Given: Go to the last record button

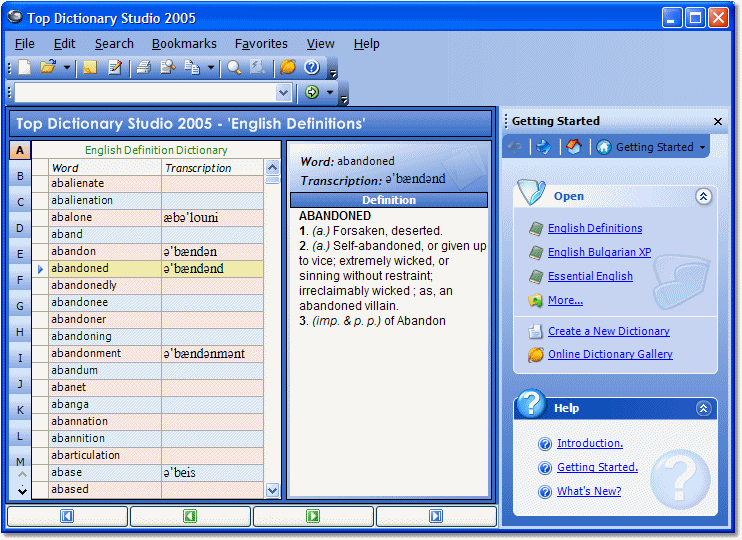Looking at the screenshot, I should [436, 516].
